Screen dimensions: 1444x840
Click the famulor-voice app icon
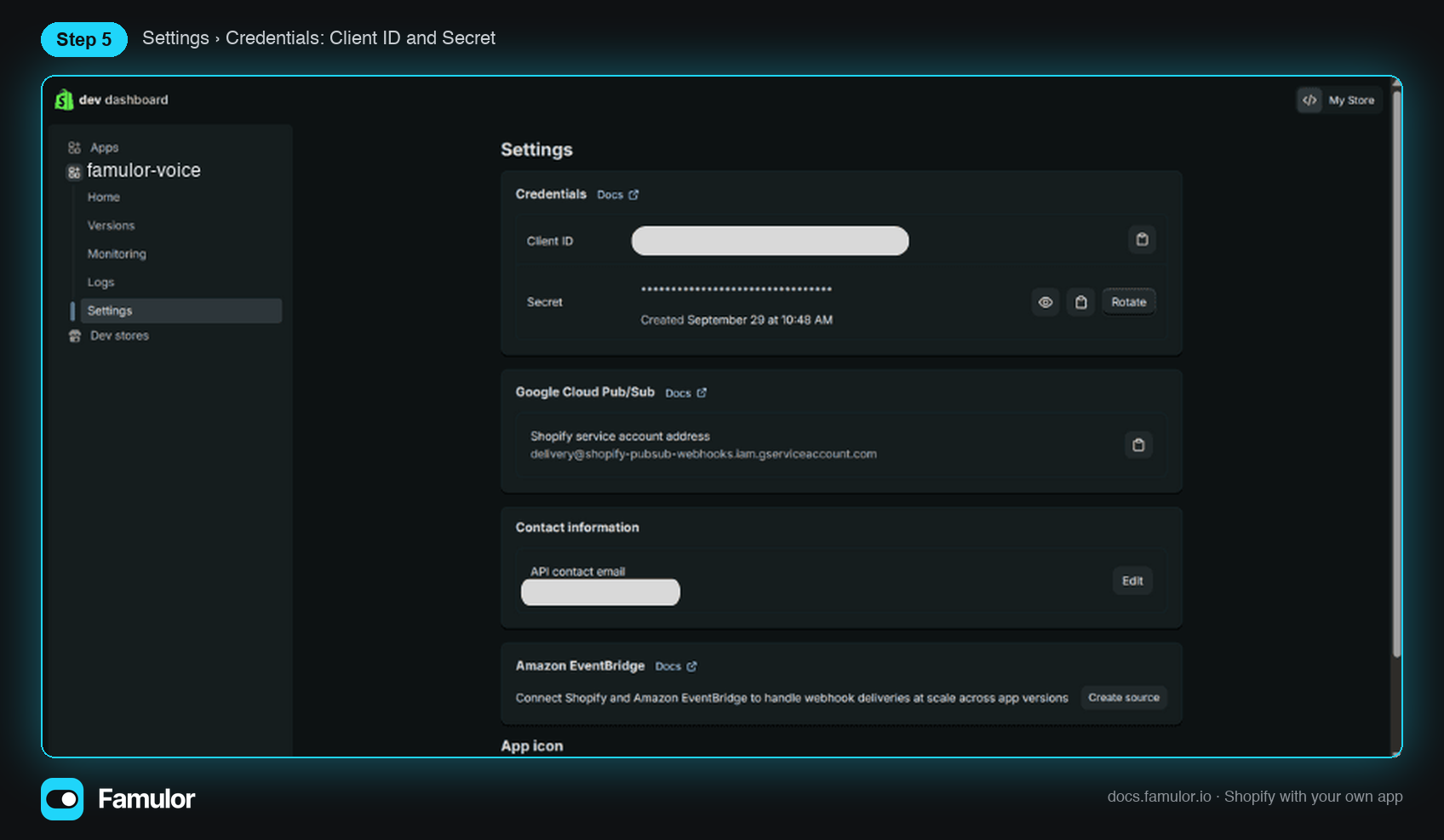coord(74,173)
